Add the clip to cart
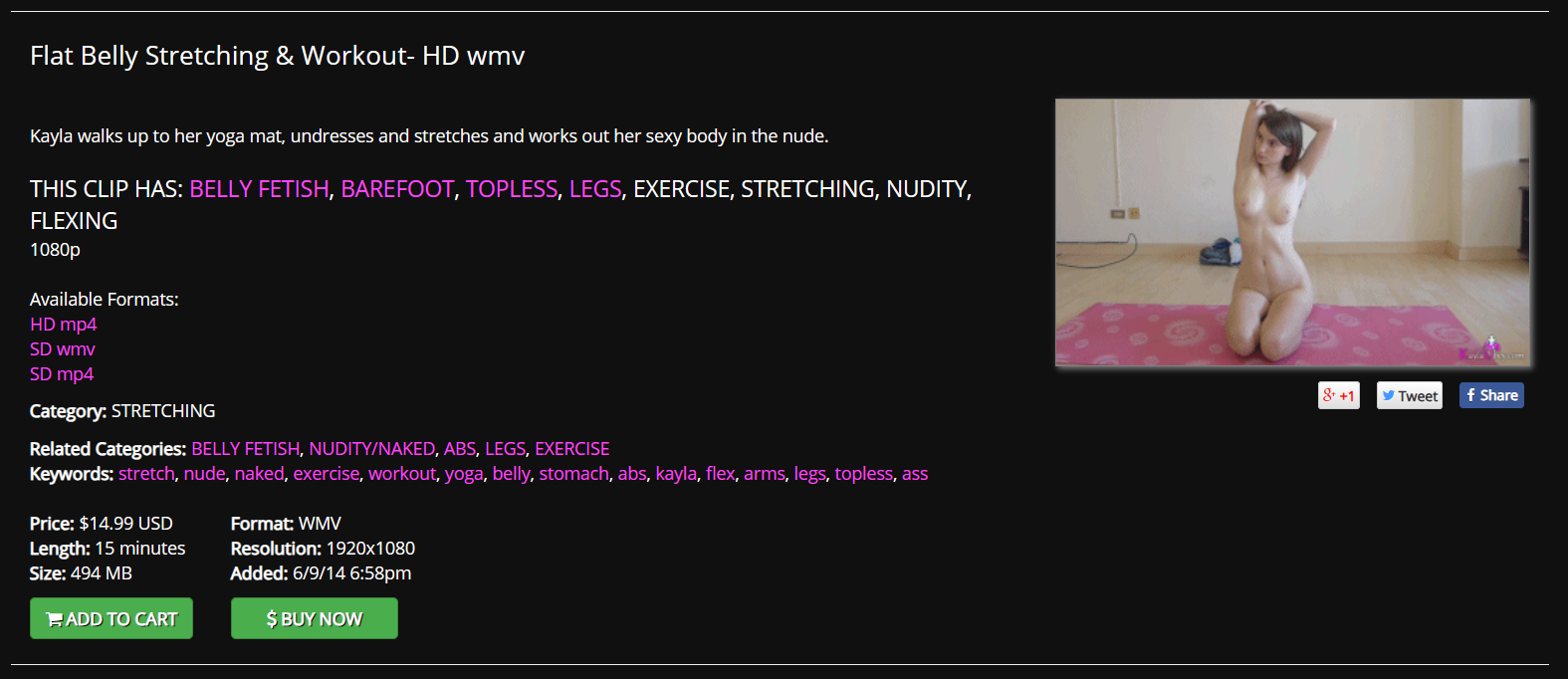 (x=112, y=618)
